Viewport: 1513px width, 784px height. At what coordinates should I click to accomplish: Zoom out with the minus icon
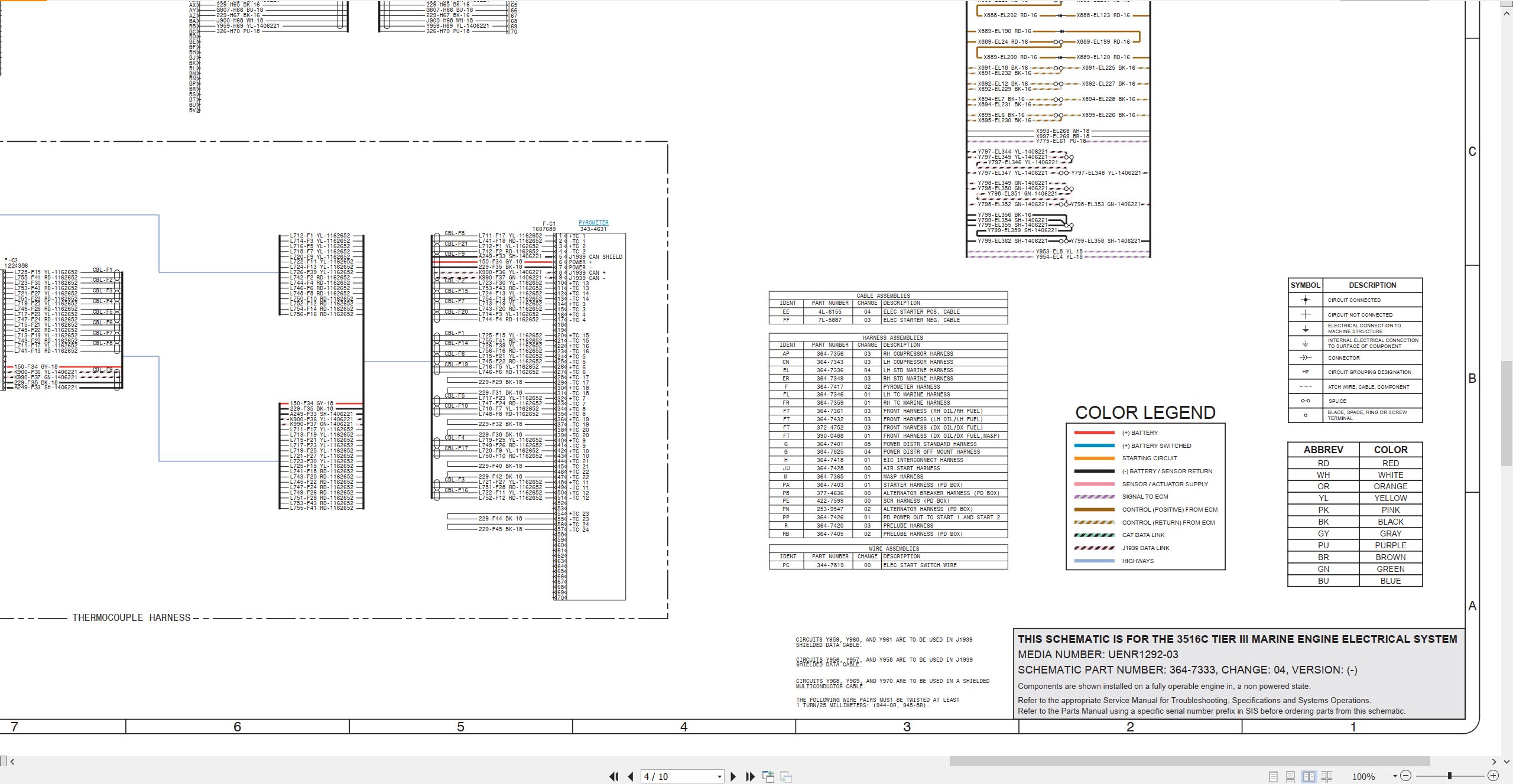point(1406,776)
